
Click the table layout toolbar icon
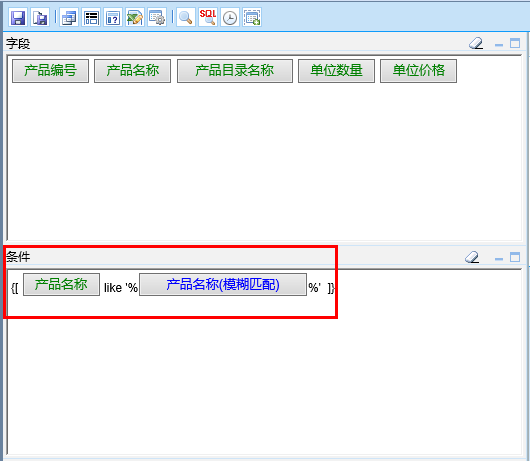(x=91, y=18)
